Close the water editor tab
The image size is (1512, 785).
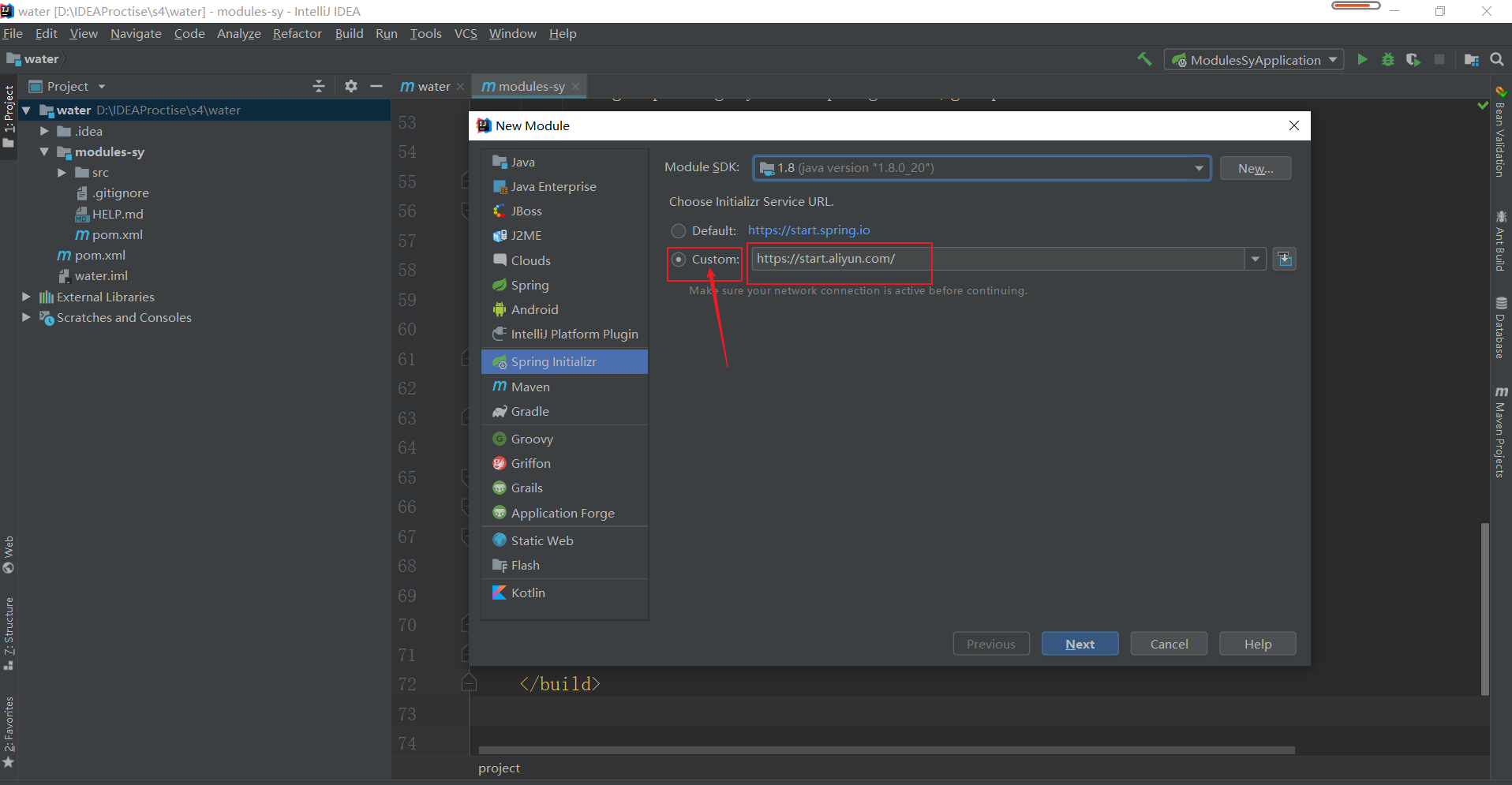pyautogui.click(x=461, y=87)
